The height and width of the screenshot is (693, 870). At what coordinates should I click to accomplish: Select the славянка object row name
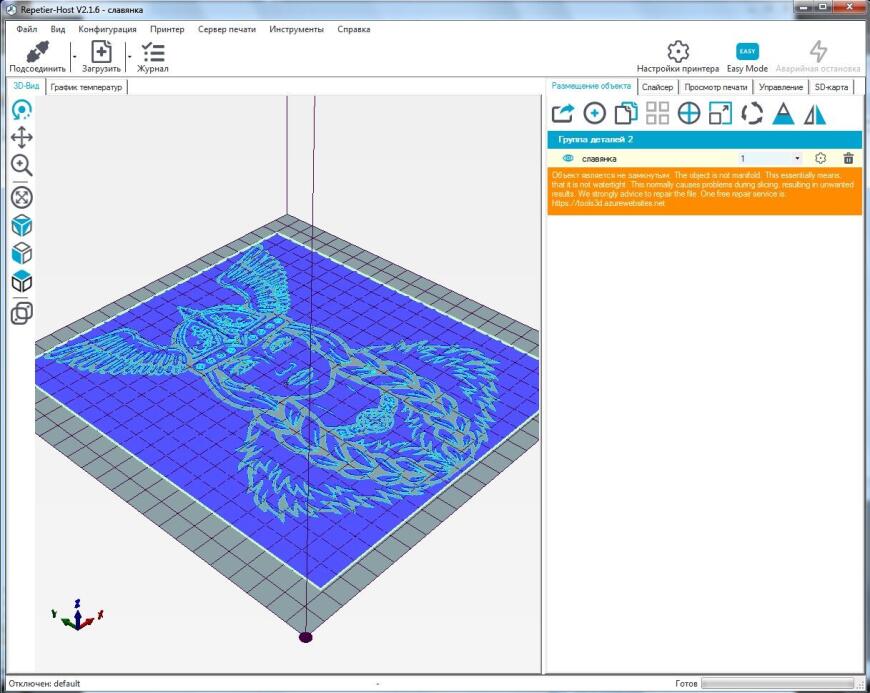(599, 159)
